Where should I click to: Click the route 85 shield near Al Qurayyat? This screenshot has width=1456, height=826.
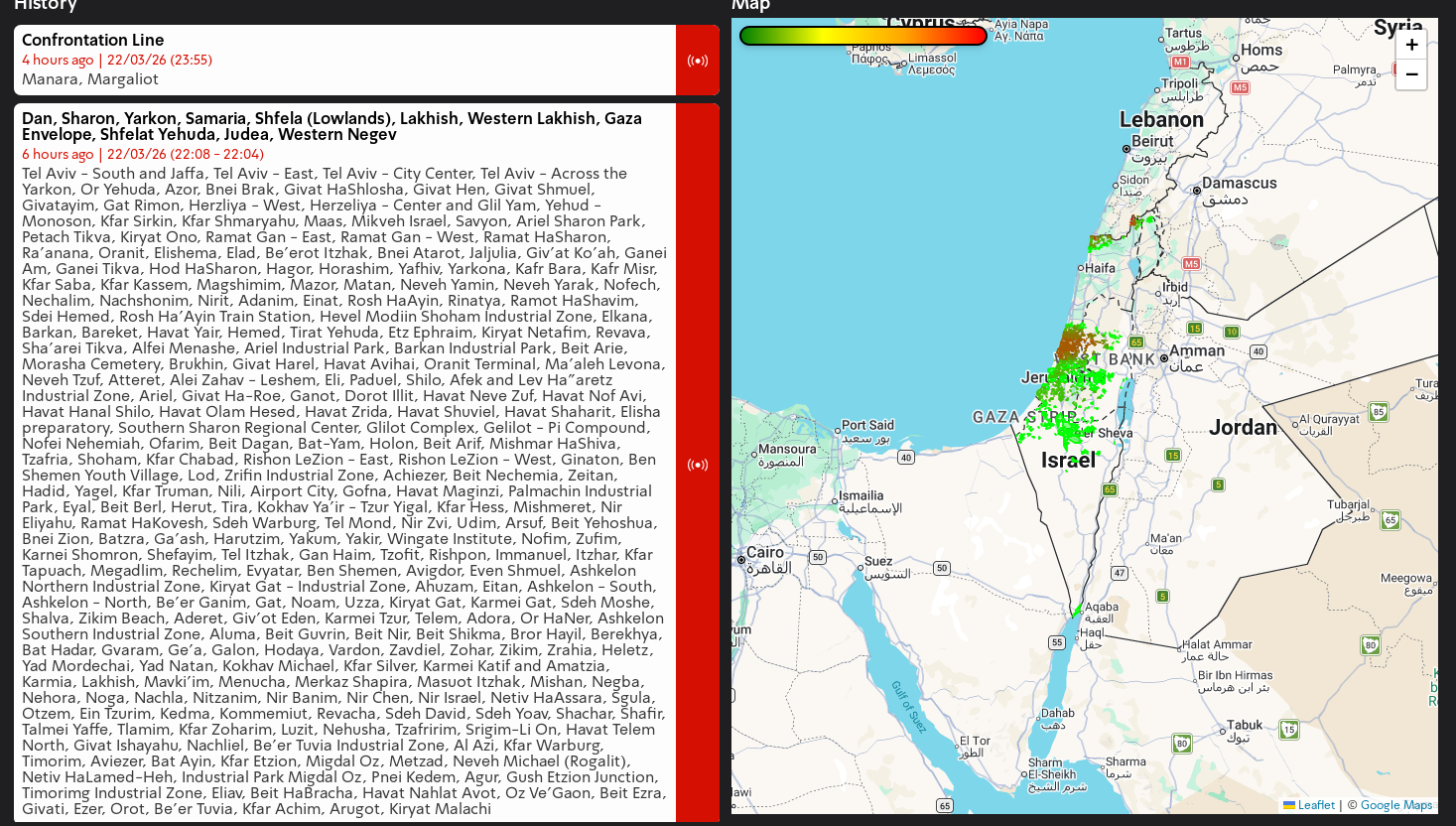1379,411
